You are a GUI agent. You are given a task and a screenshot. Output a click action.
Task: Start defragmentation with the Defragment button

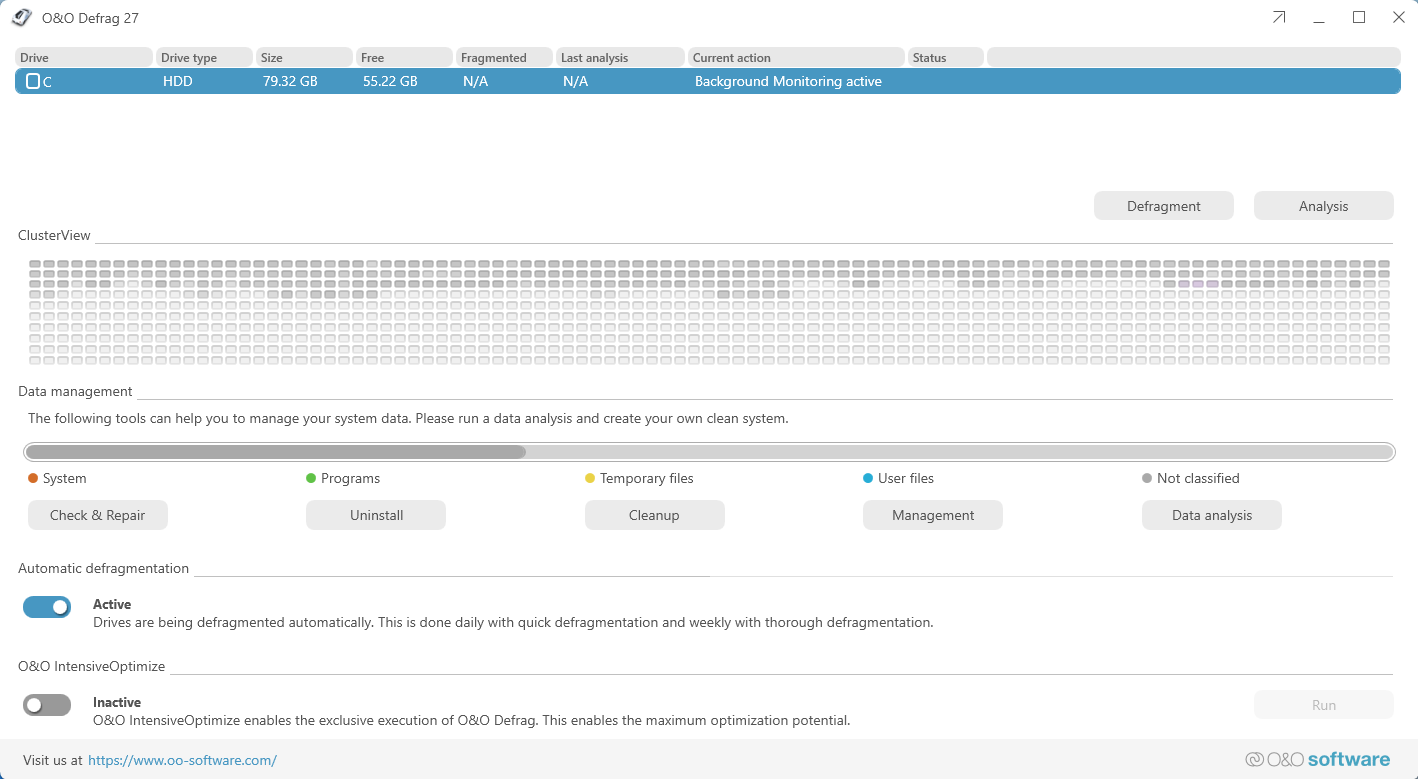pos(1164,206)
